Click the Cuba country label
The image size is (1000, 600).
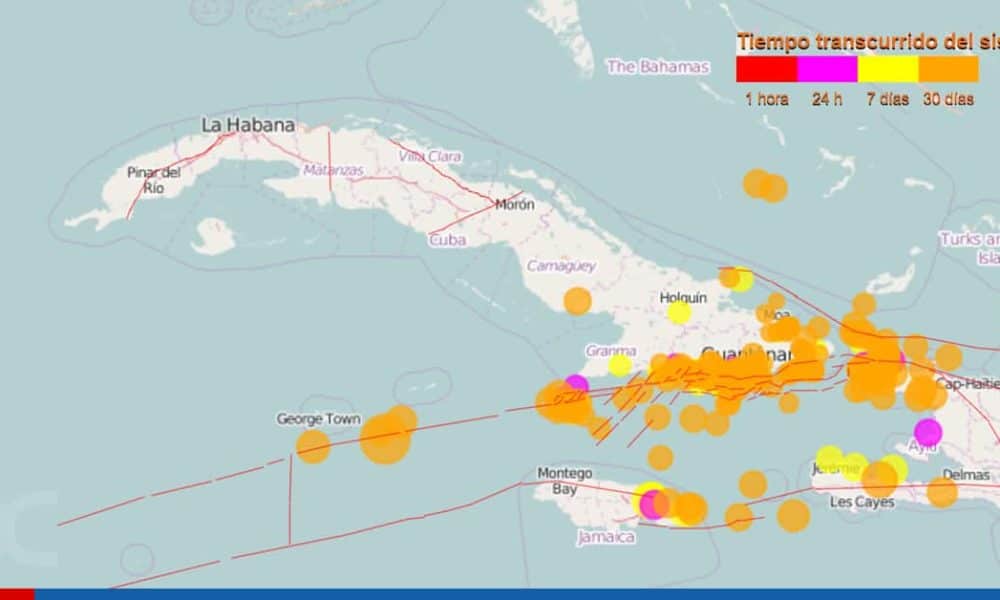pyautogui.click(x=448, y=240)
